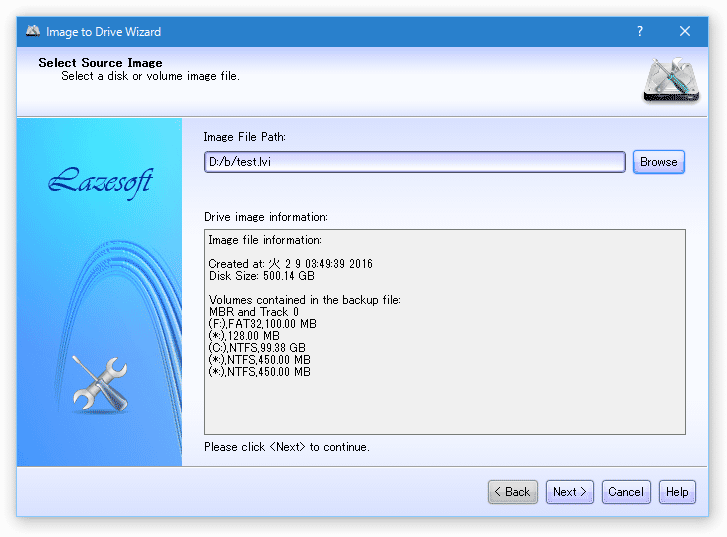The height and width of the screenshot is (537, 727).
Task: Click the title bar question mark help icon
Action: (x=640, y=32)
